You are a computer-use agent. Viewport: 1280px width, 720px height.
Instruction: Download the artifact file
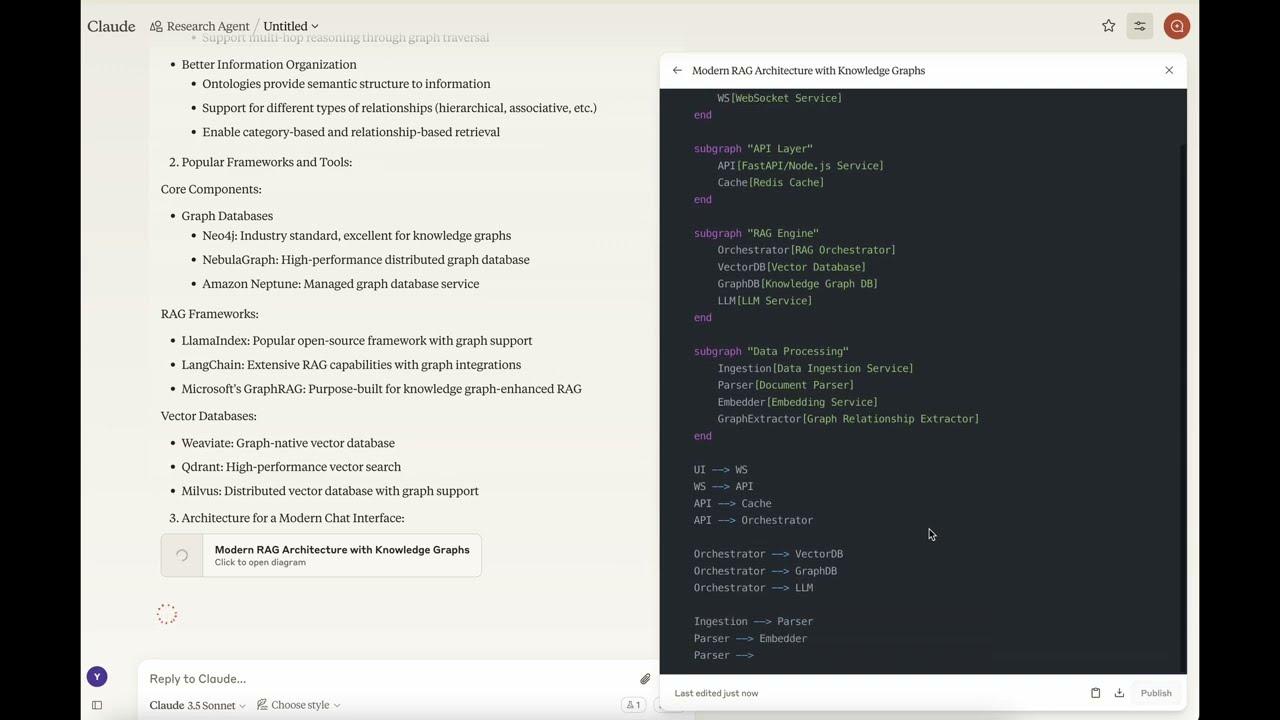tap(1119, 693)
